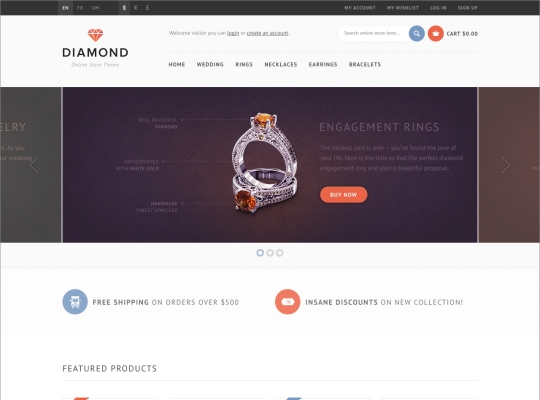
Task: Show the next slide with right arrow
Action: click(x=506, y=165)
